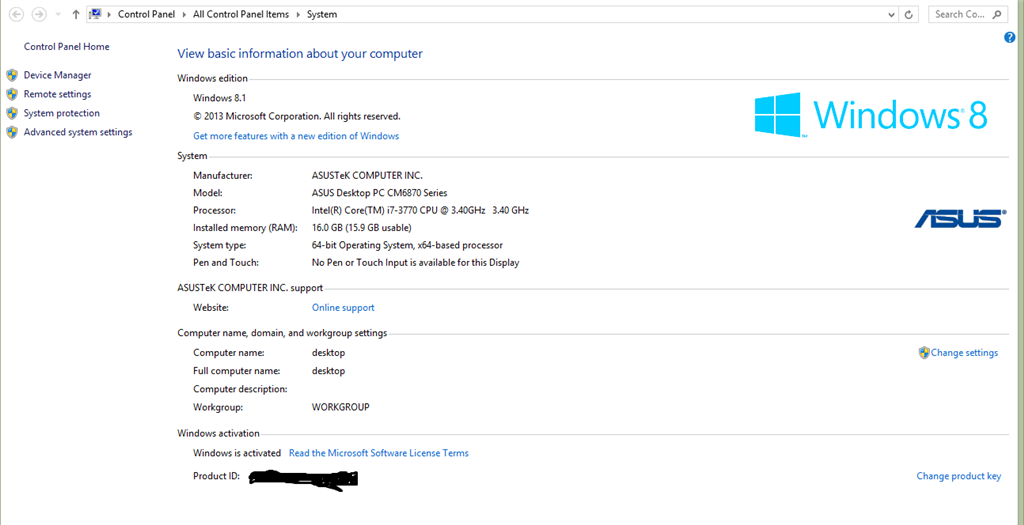Open Control Panel Home
This screenshot has height=525, width=1024.
pos(67,46)
